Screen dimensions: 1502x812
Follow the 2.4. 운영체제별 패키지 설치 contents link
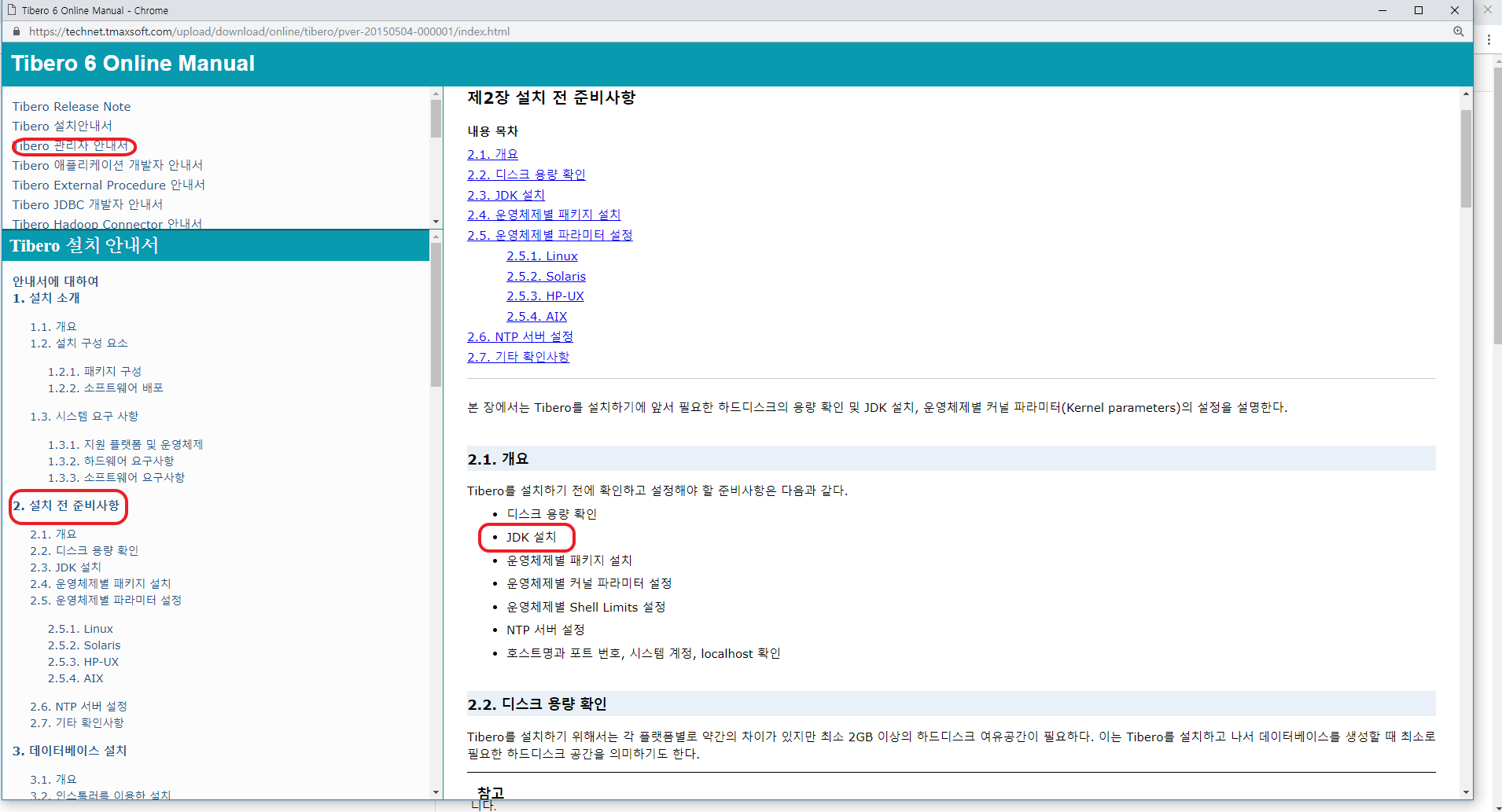click(543, 215)
